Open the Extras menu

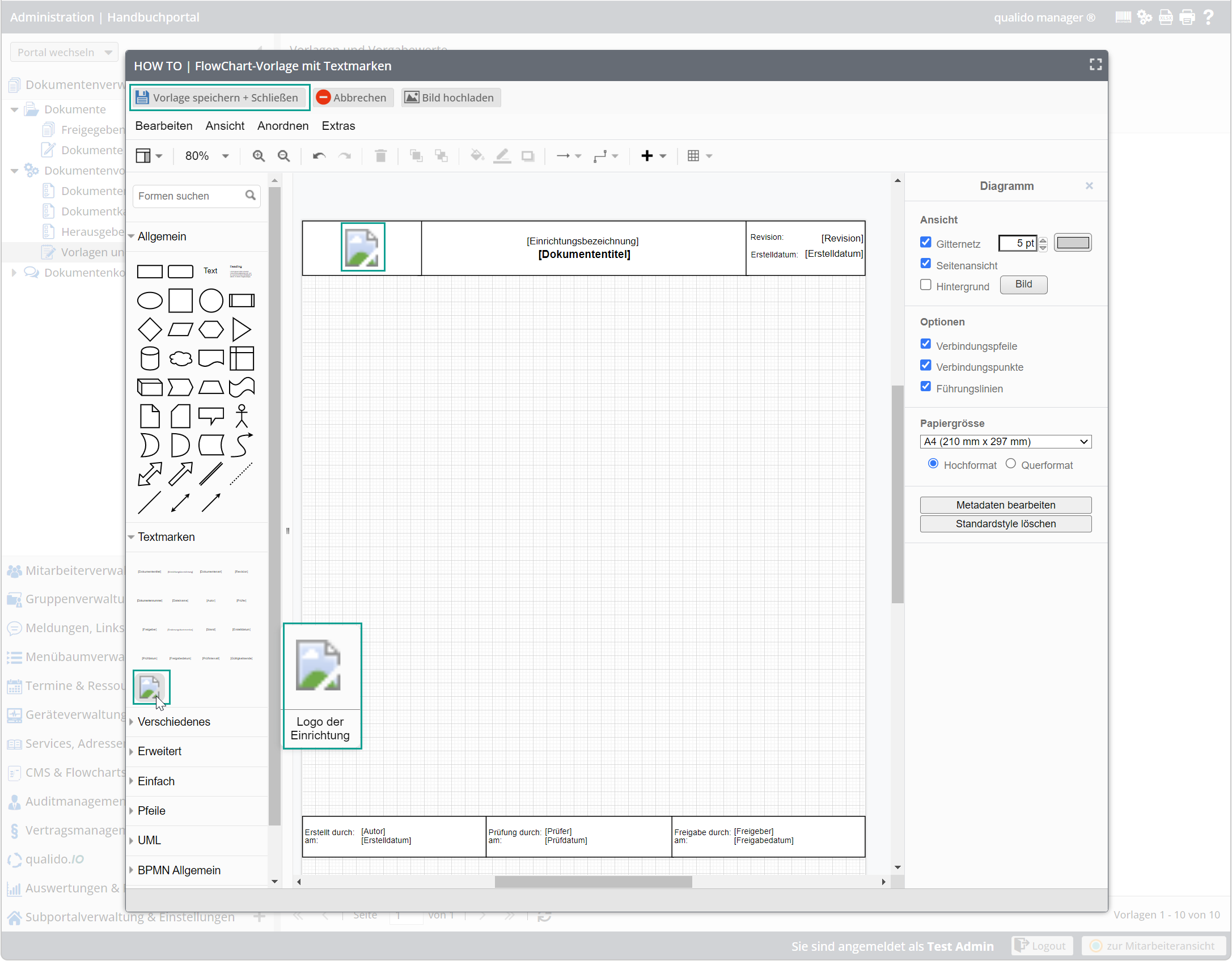338,126
